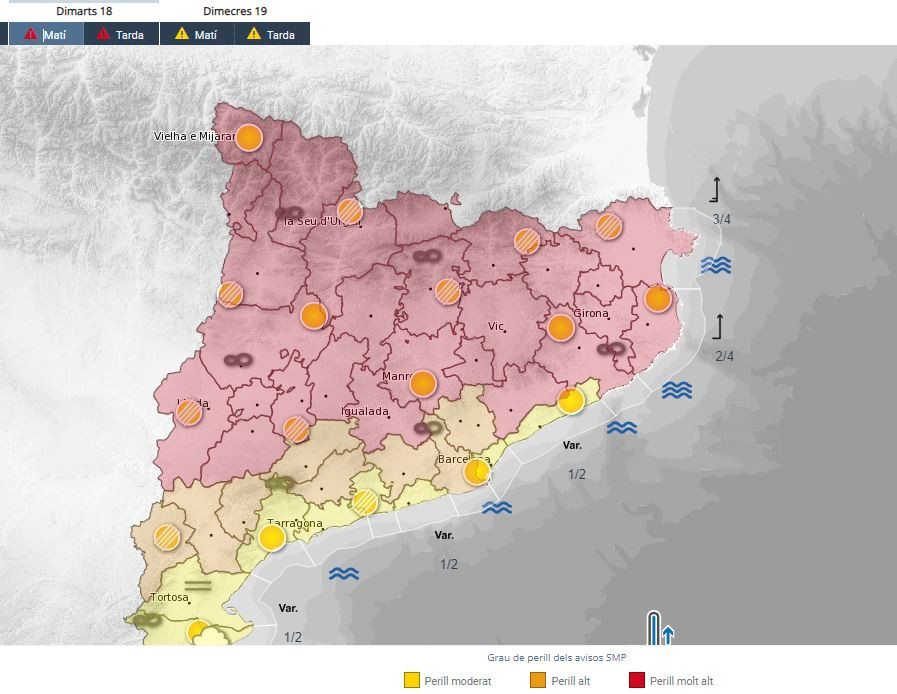Viewport: 897px width, 694px height.
Task: Open striped warning marker at Lleida
Action: point(190,412)
